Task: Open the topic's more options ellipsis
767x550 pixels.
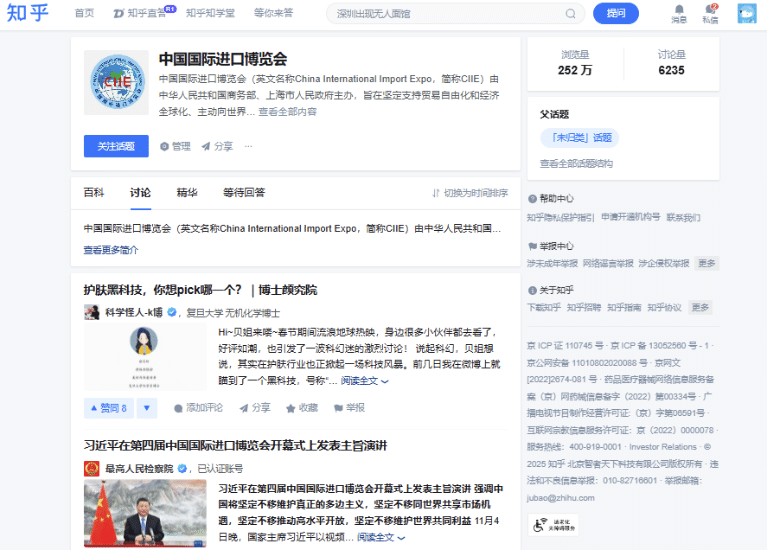Action: (248, 146)
